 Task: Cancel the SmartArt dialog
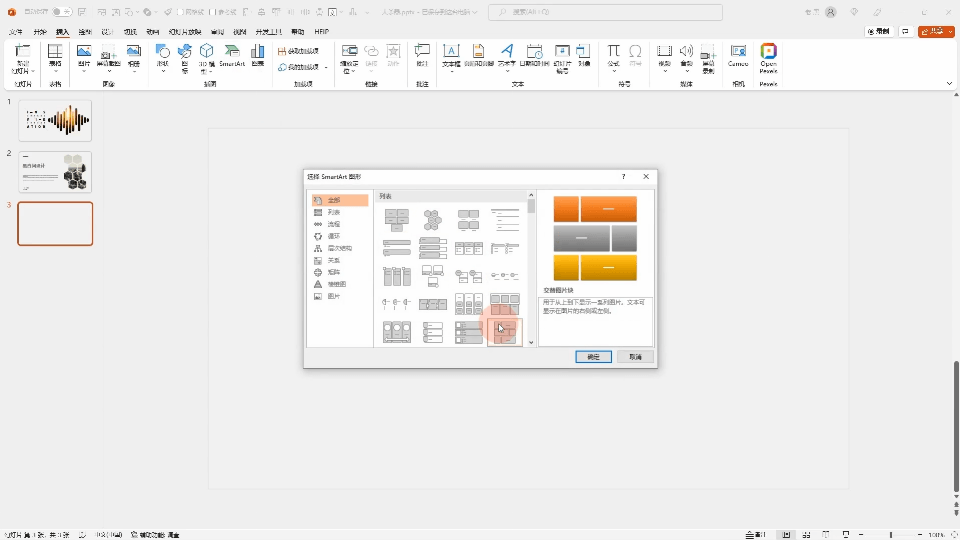point(636,357)
